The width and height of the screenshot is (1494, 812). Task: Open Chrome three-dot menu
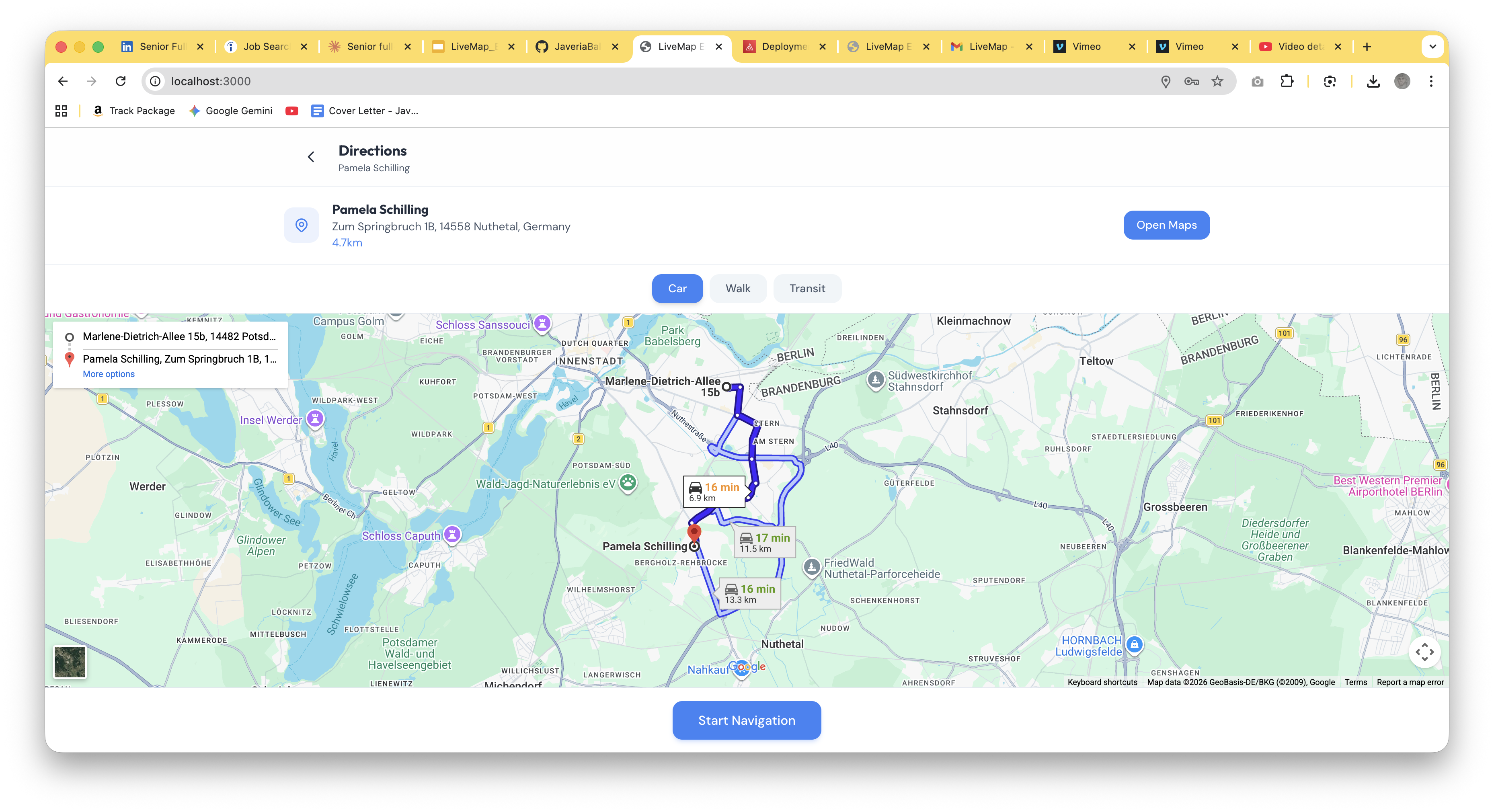tap(1431, 81)
